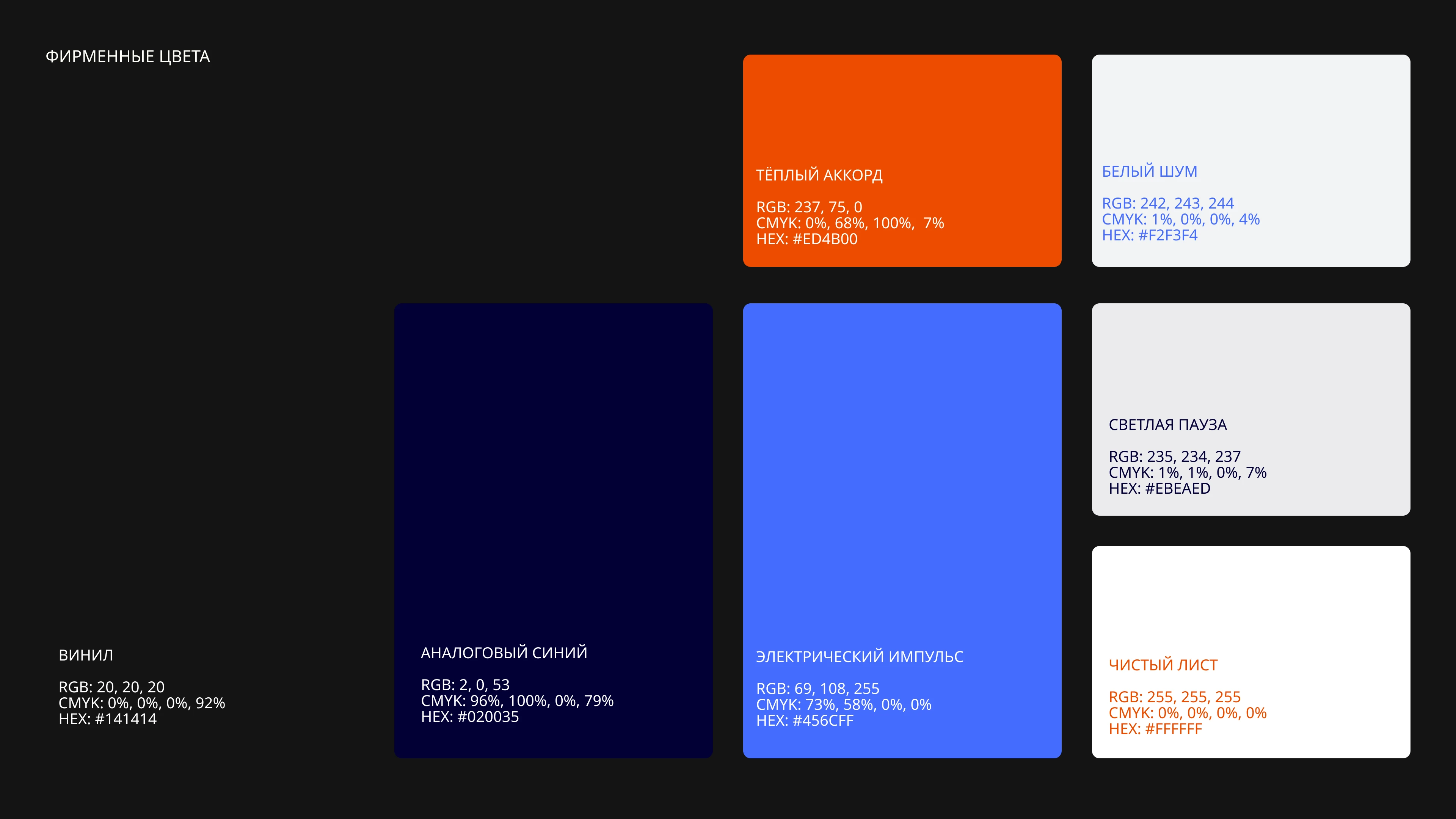Click HEX #456CFF value
Screen dimensions: 1456x819
805,721
